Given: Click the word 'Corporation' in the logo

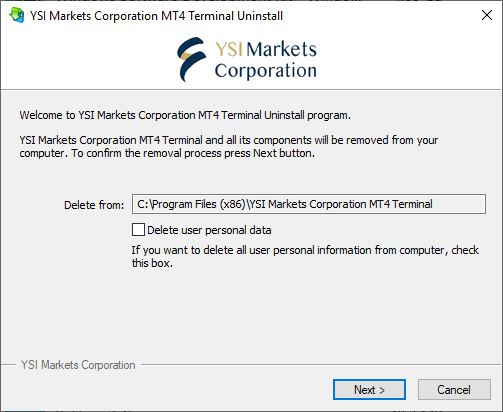Looking at the screenshot, I should click(x=266, y=71).
